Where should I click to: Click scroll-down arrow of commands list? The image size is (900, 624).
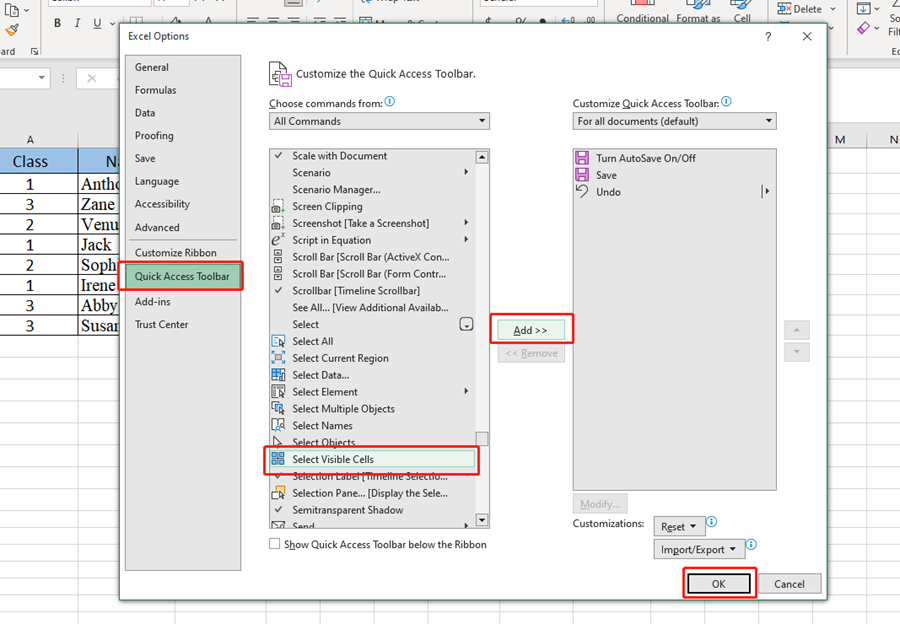[x=482, y=520]
